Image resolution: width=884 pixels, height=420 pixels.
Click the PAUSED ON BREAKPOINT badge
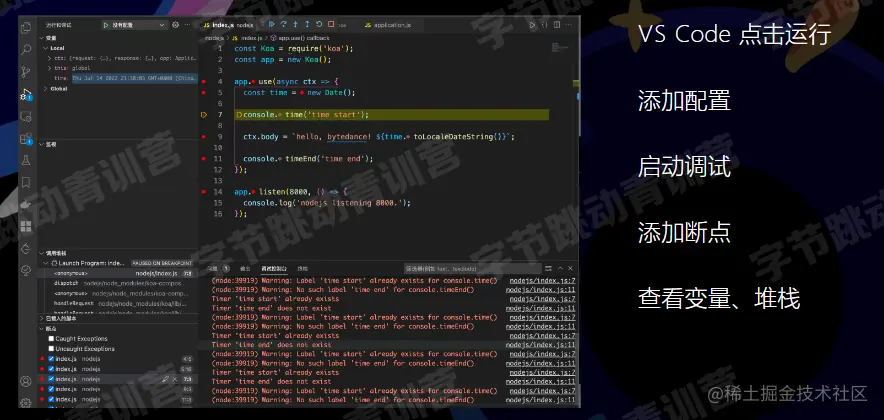click(162, 263)
